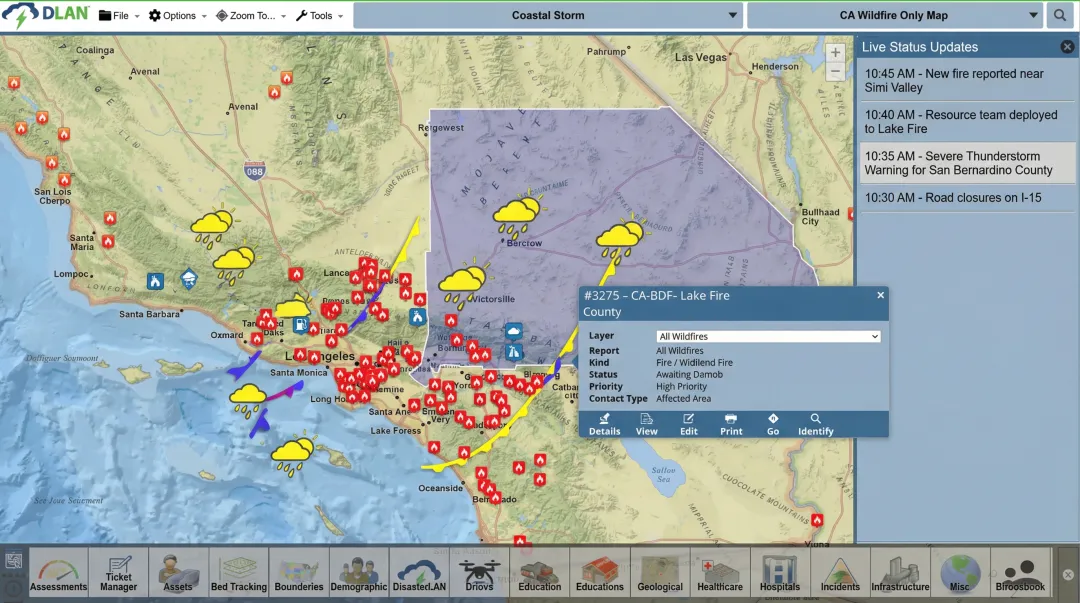The image size is (1080, 603).
Task: Open the Incidents layer category
Action: pyautogui.click(x=840, y=573)
